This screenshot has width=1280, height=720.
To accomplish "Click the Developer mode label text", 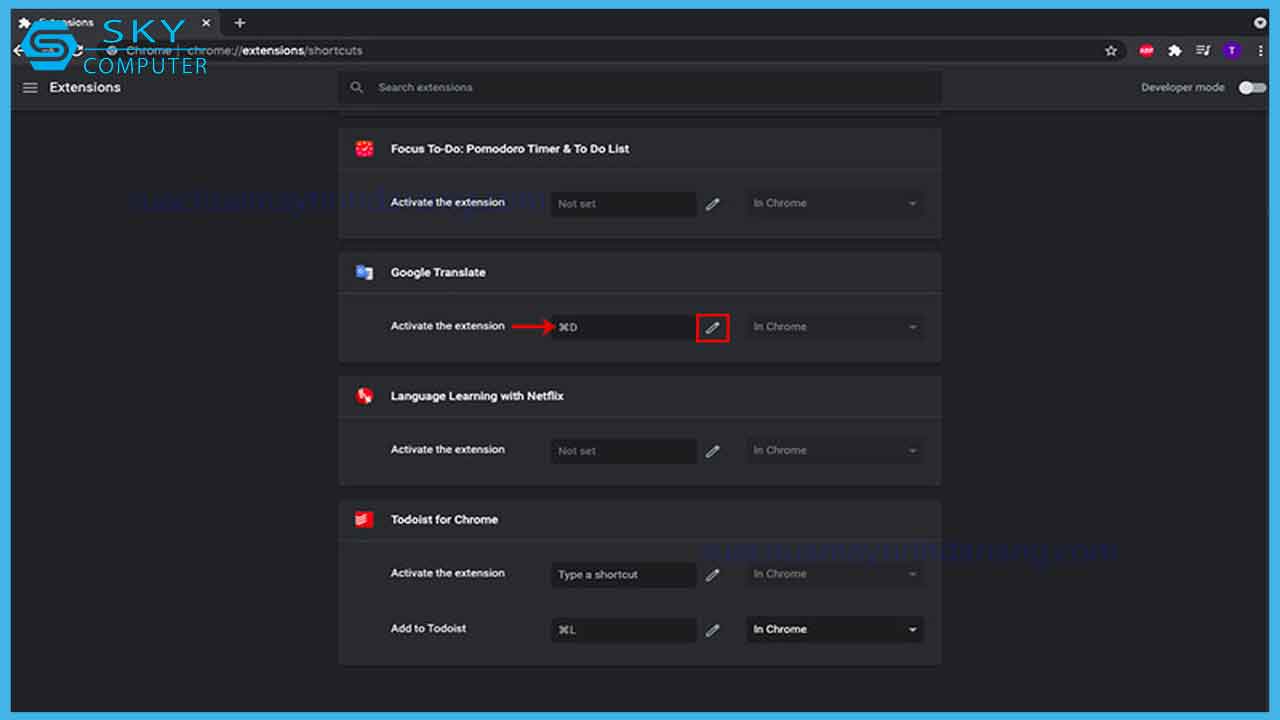I will click(1183, 88).
